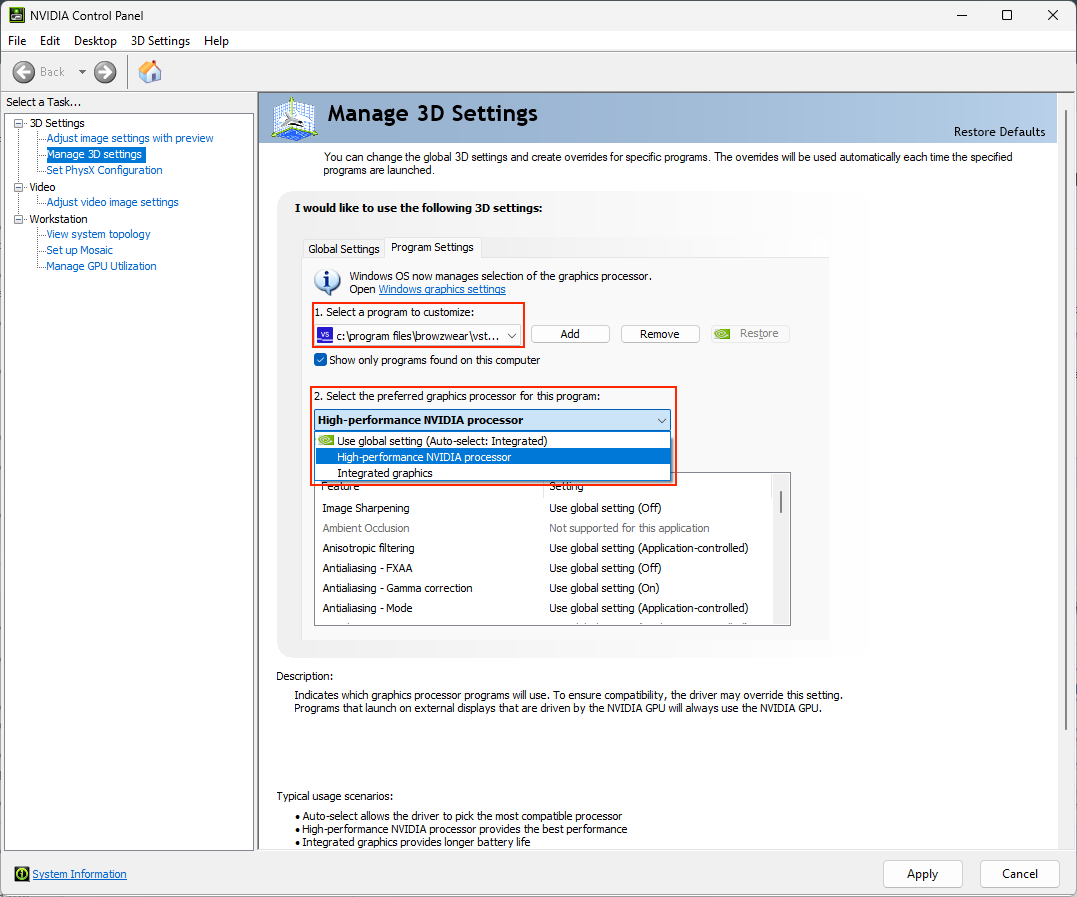Click the main panel vertical scrollbar
The image size is (1077, 897).
(x=1066, y=419)
